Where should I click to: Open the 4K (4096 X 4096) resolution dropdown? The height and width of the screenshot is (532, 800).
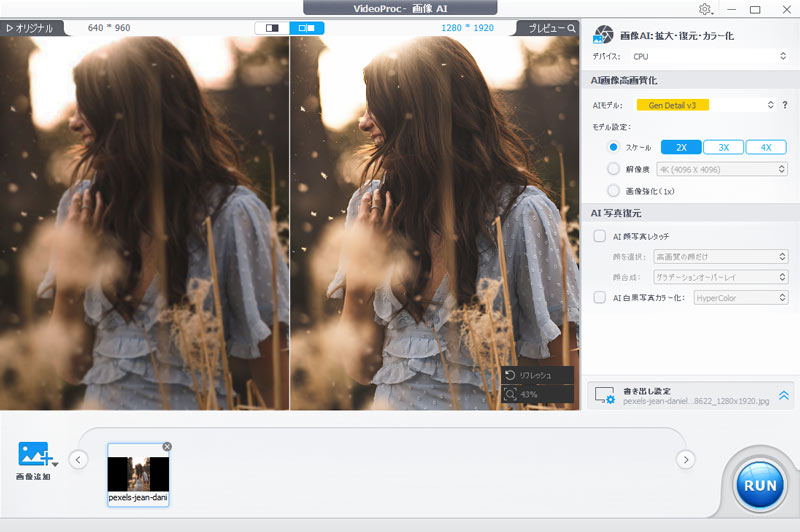[722, 169]
